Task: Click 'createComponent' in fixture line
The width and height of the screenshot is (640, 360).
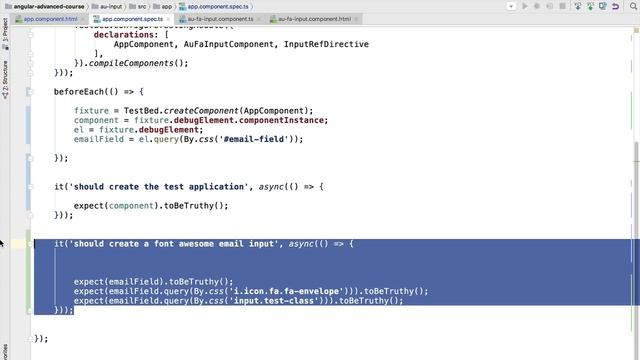Action: click(201, 111)
